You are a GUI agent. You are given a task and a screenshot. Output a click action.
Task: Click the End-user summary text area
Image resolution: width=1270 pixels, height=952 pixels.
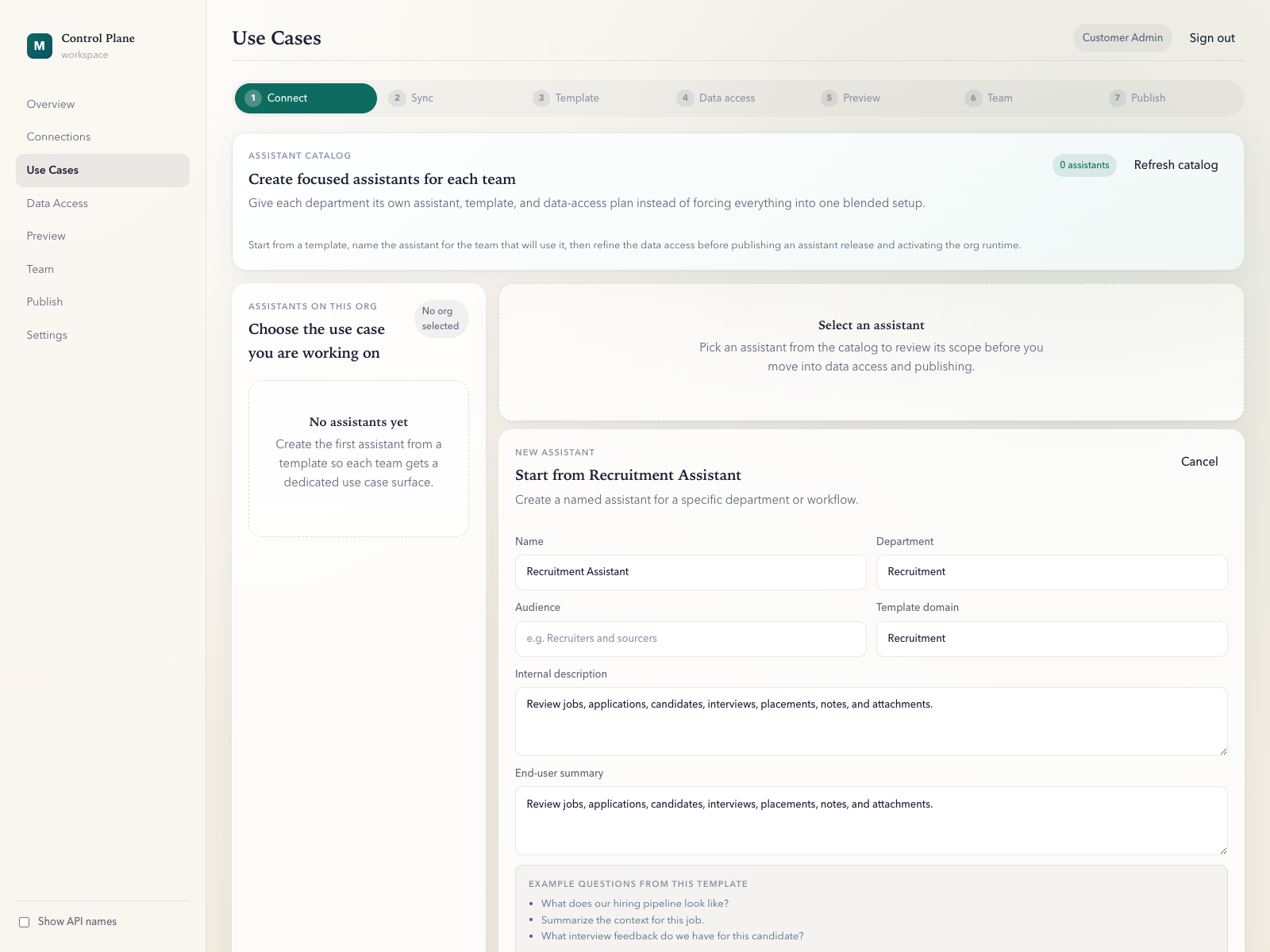point(871,821)
